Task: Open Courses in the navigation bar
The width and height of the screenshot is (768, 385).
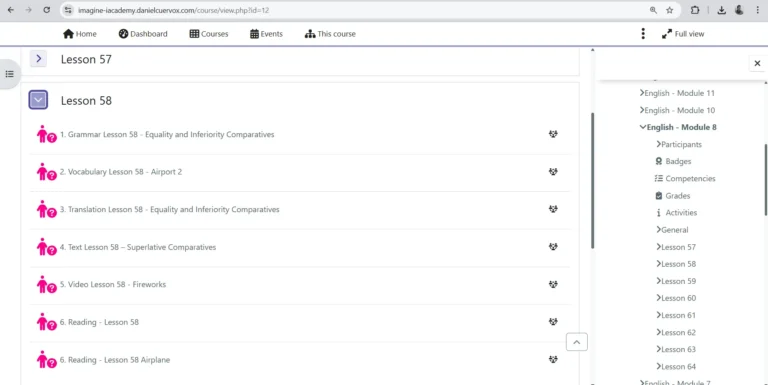Action: 209,34
